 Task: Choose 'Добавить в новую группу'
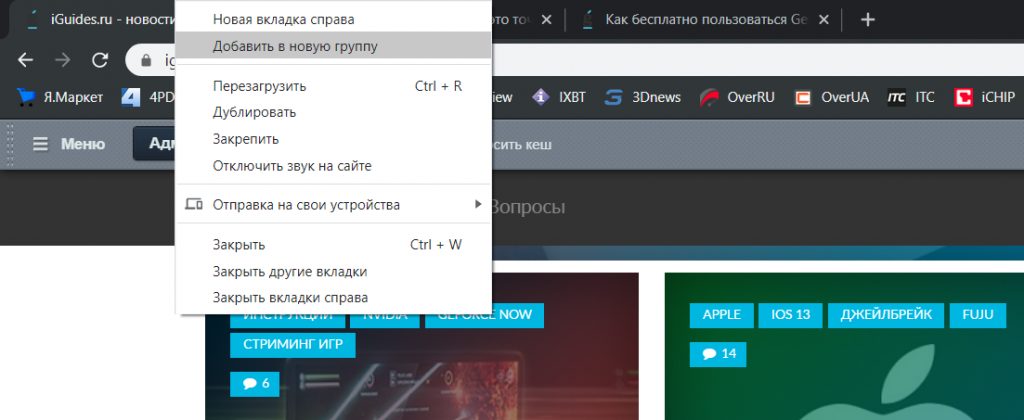click(x=334, y=46)
